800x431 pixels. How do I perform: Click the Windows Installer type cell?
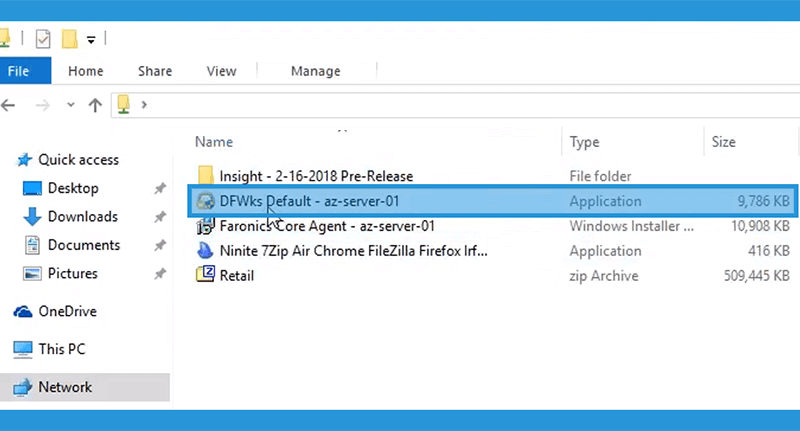point(632,226)
